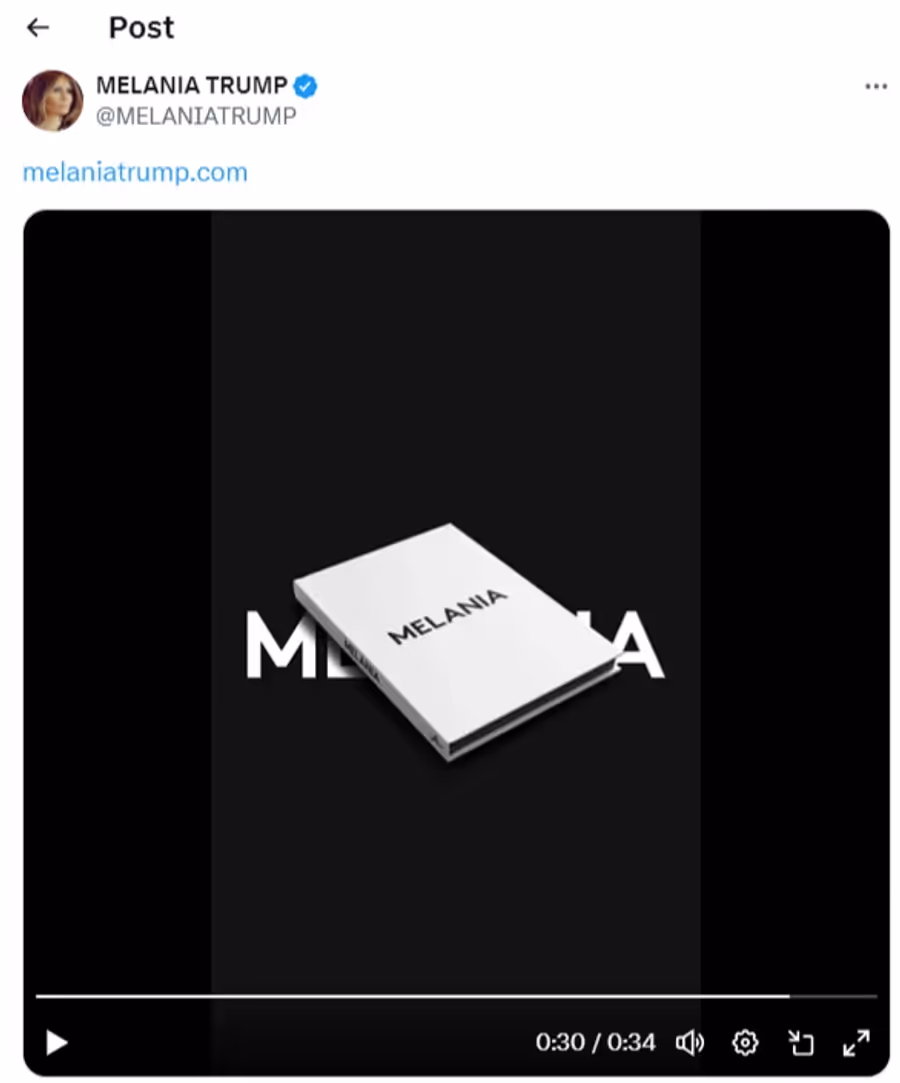Open the three-dot more options menu

pos(876,86)
